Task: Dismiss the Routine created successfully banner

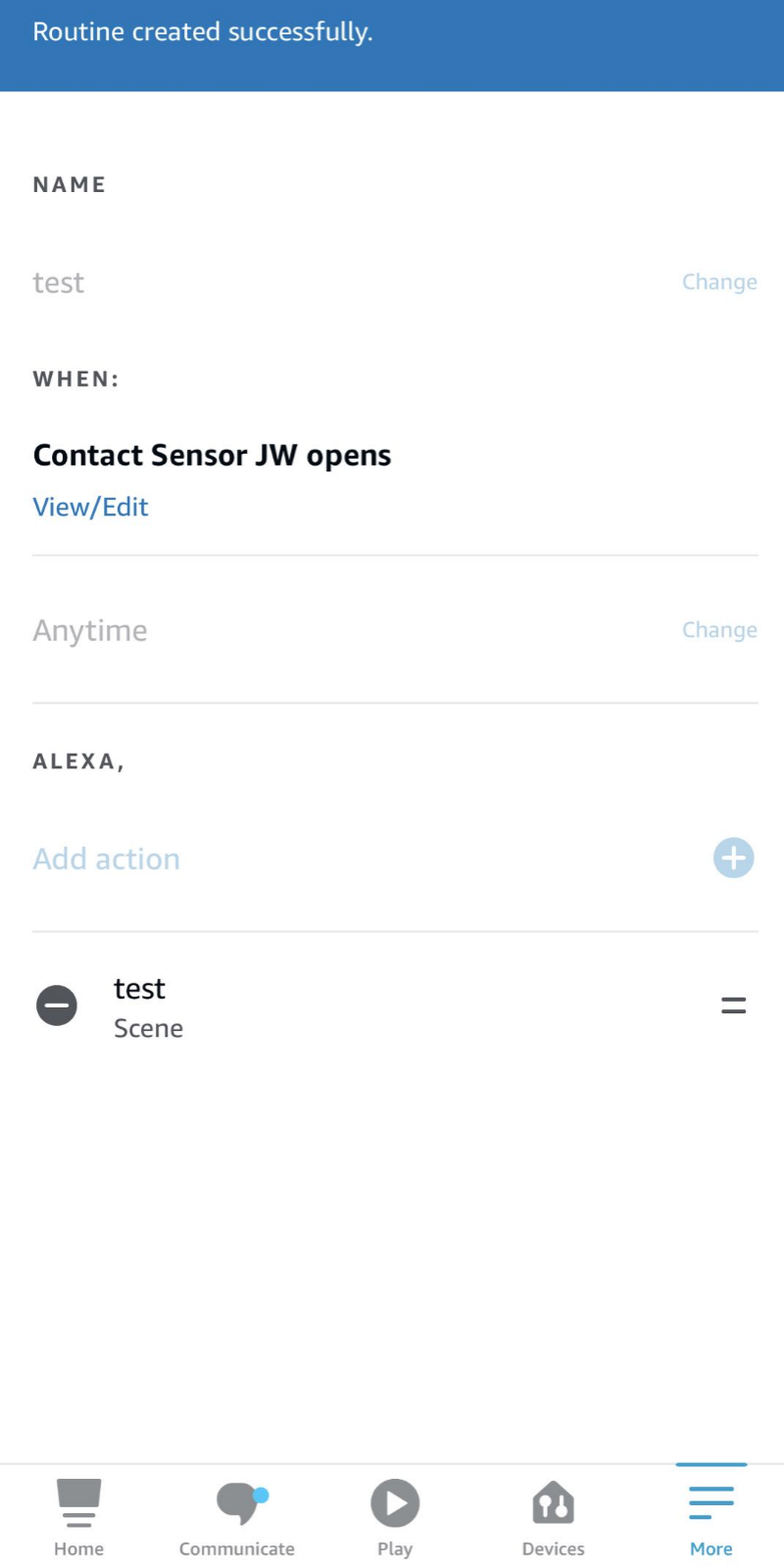Action: pos(392,45)
